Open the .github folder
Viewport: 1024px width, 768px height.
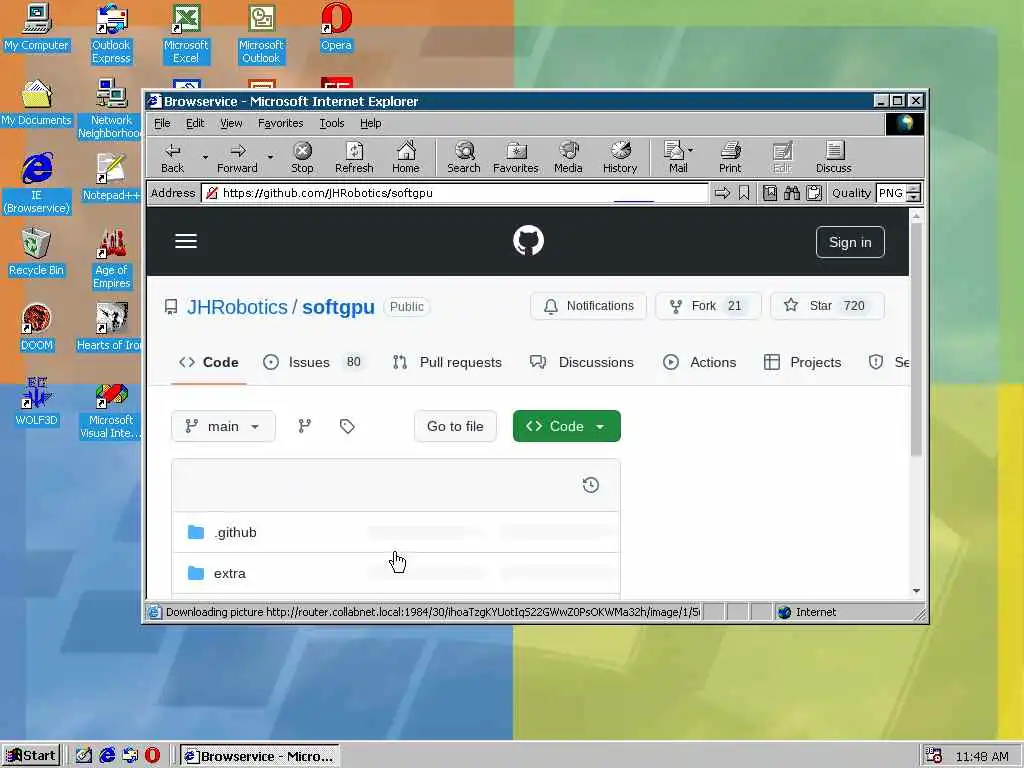click(235, 533)
